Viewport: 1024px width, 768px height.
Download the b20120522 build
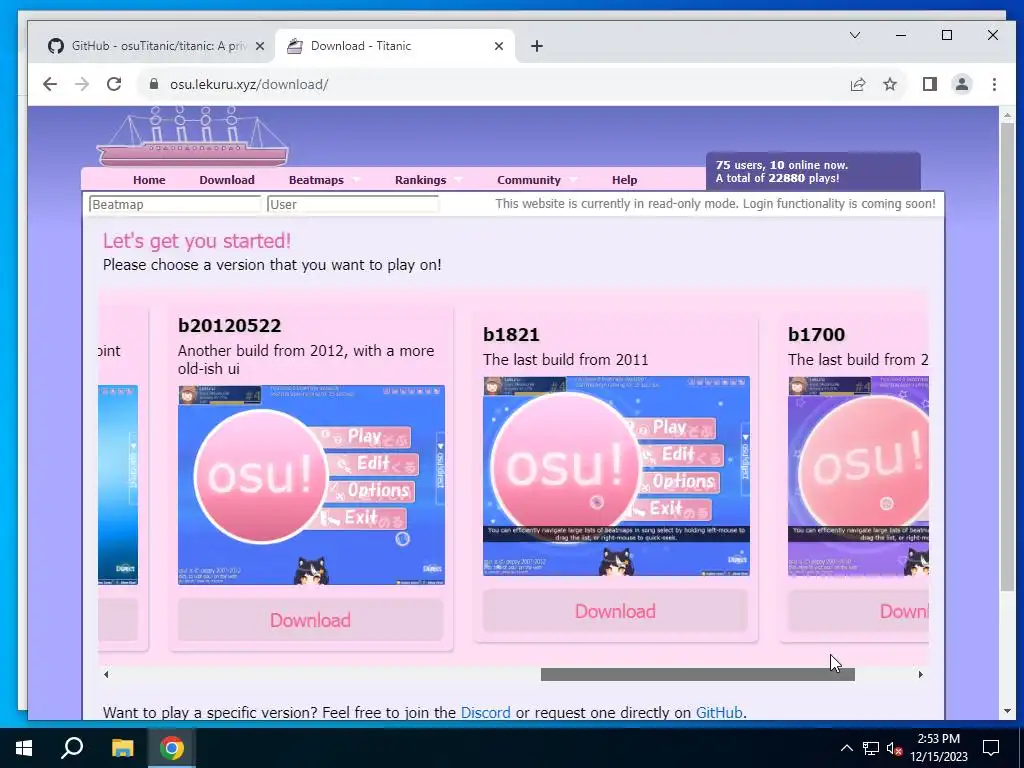pos(310,620)
